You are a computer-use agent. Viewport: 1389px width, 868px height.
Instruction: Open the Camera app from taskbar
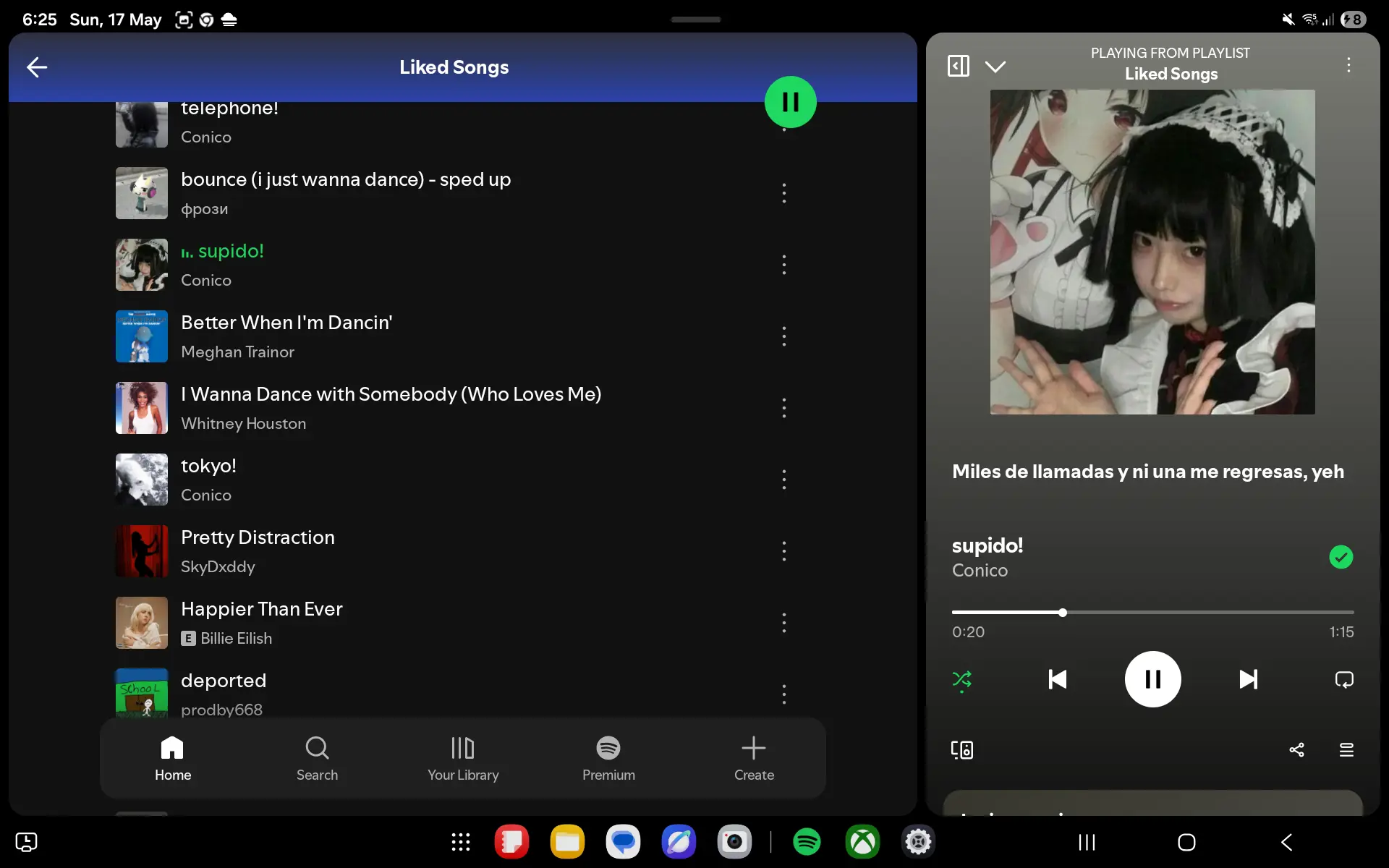pyautogui.click(x=734, y=842)
